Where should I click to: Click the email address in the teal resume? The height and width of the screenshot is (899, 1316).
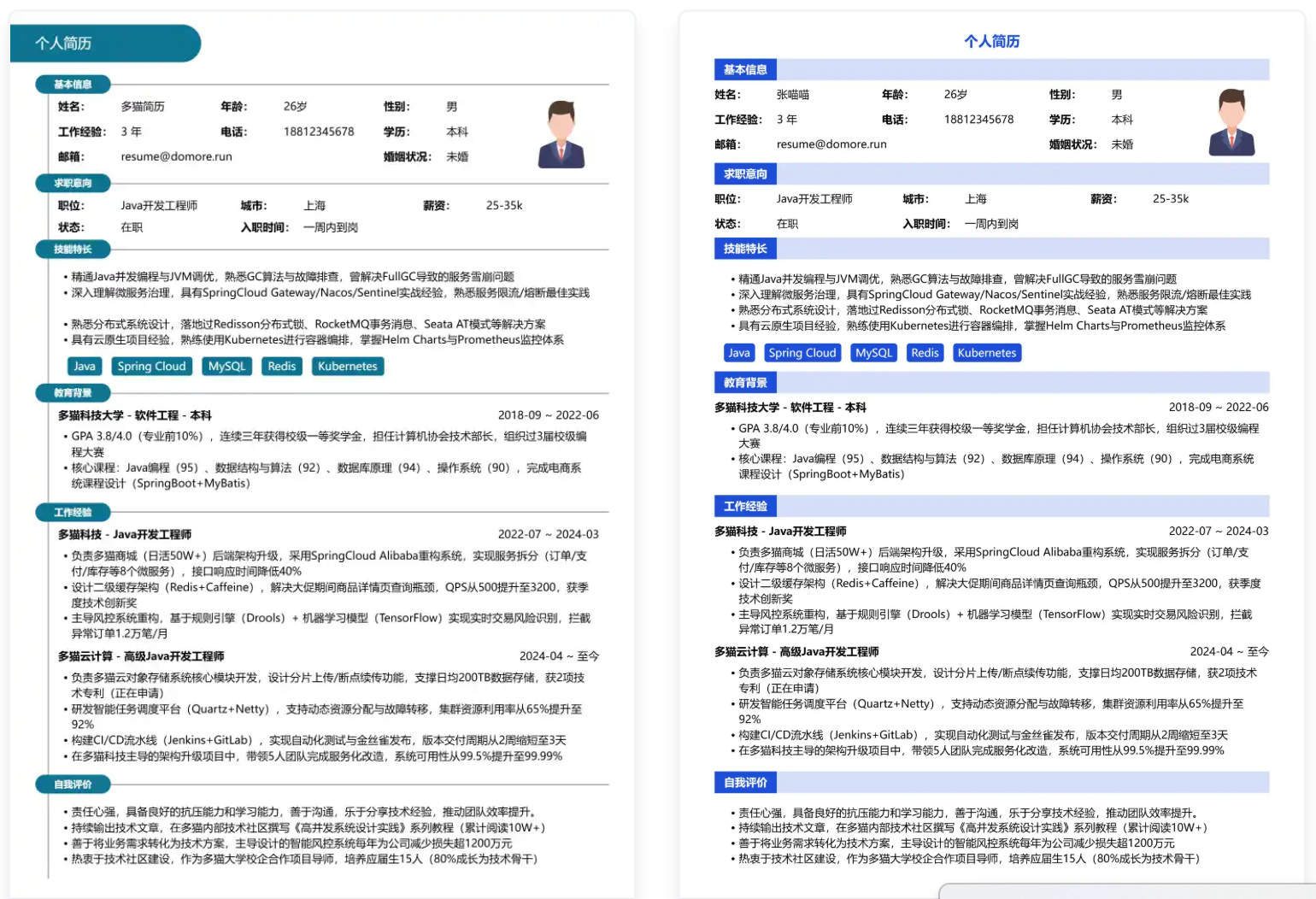pos(176,156)
